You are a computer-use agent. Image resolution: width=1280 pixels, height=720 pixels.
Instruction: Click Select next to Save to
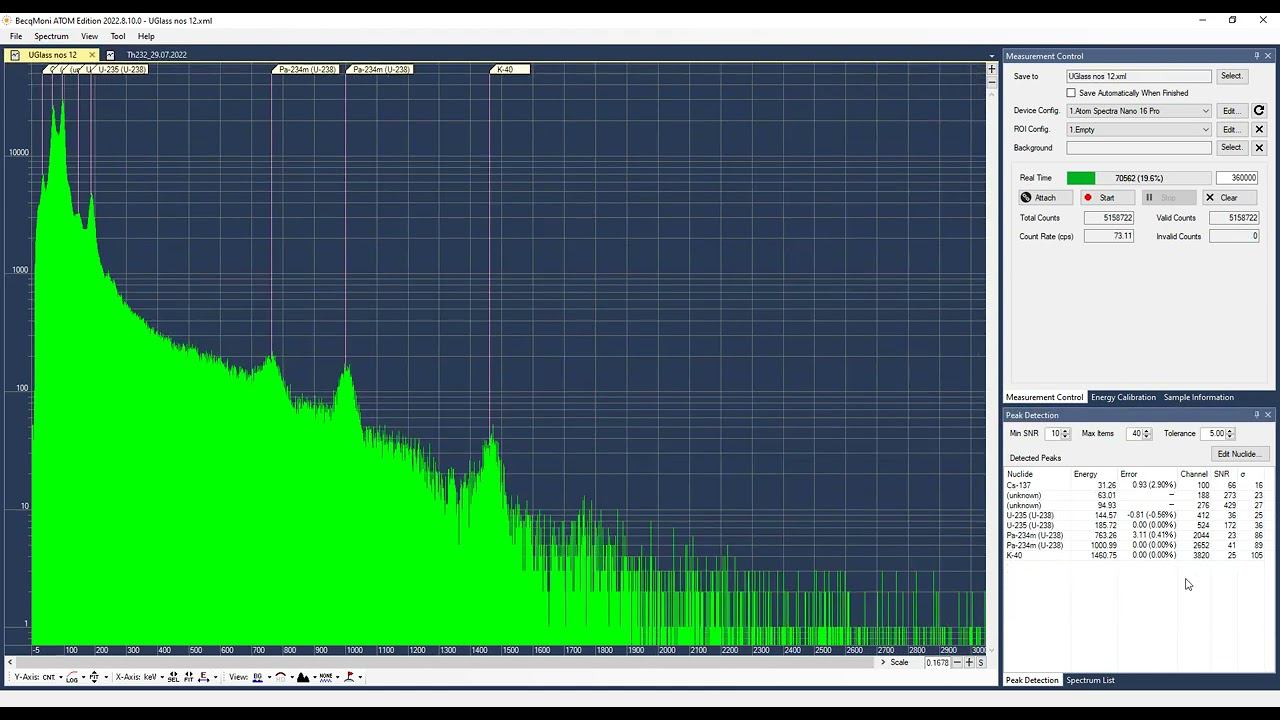point(1231,76)
